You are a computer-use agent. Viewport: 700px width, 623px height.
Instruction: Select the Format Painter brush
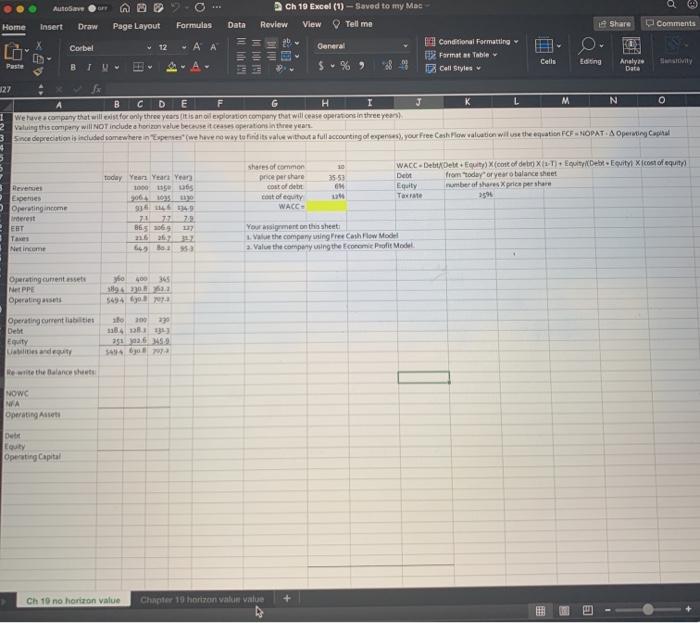click(38, 71)
